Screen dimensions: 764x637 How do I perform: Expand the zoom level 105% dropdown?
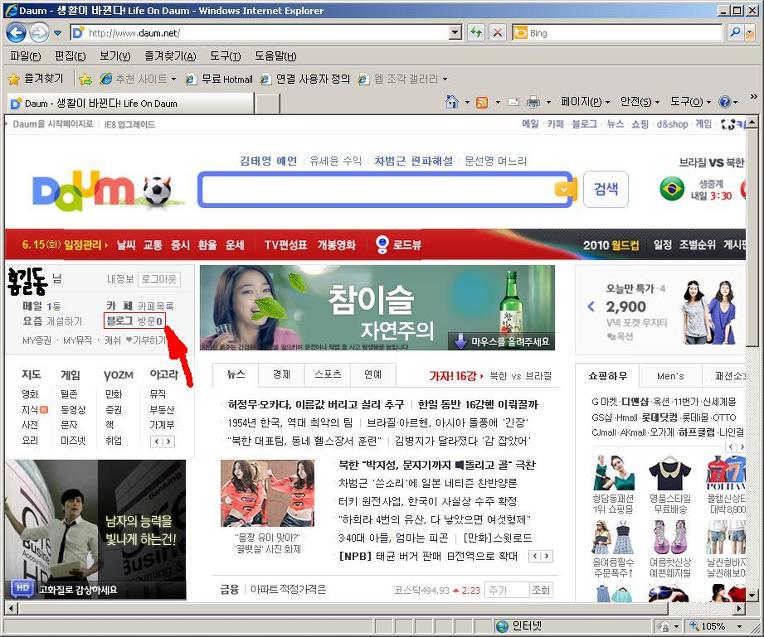tap(740, 626)
